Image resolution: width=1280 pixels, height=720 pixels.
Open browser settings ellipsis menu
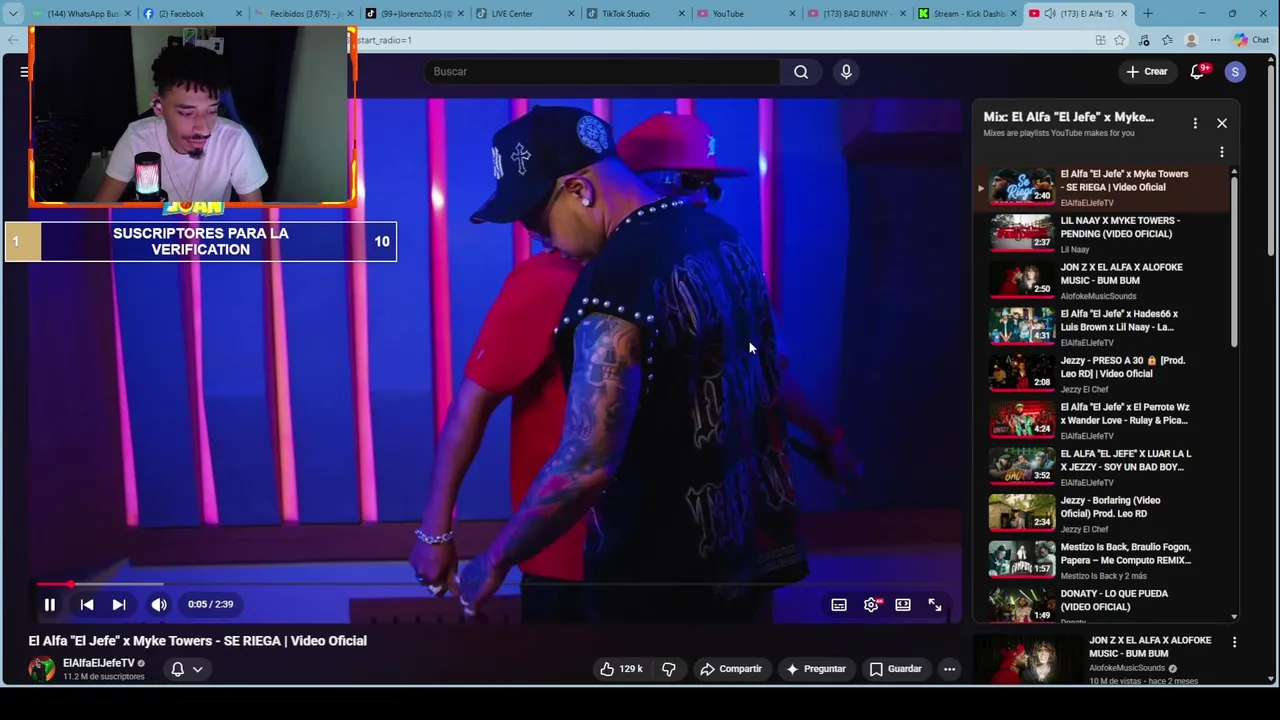(1215, 40)
